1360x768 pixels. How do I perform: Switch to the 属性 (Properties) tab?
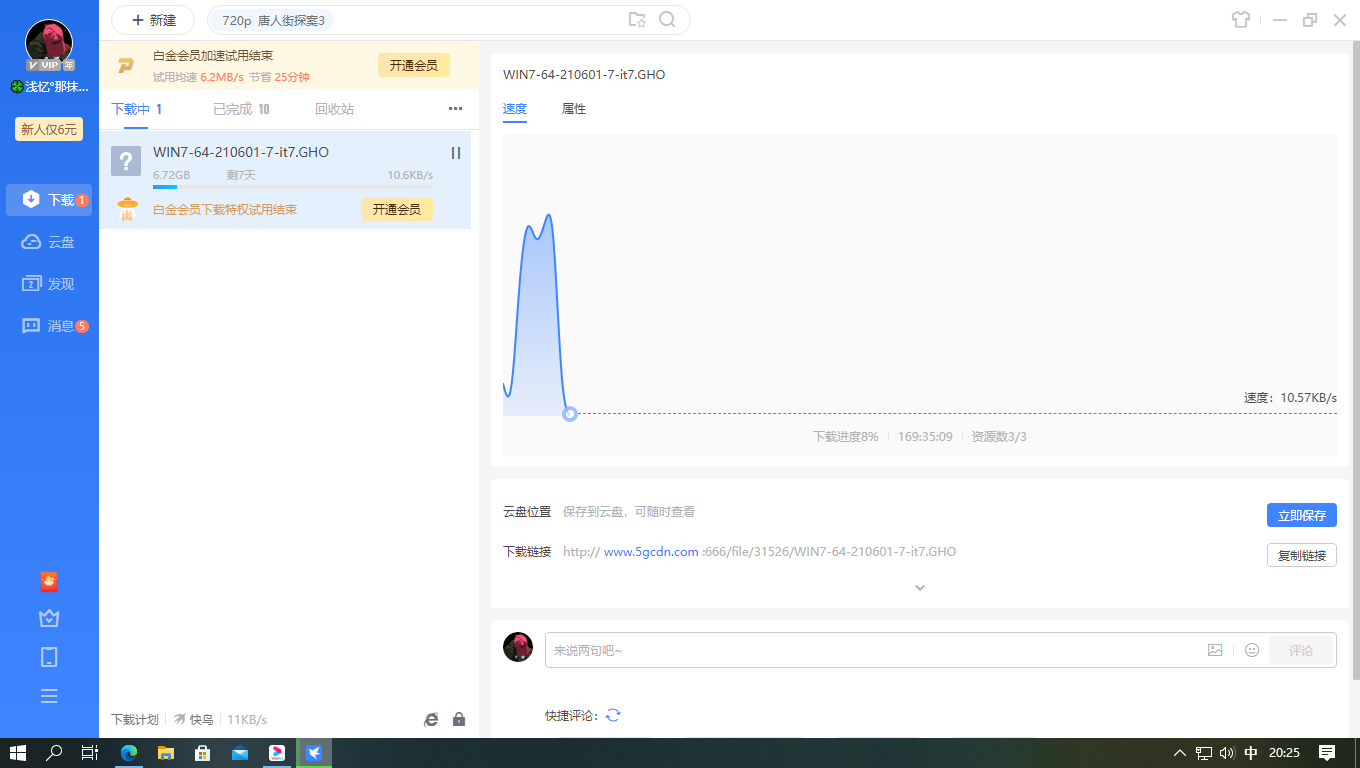point(574,109)
